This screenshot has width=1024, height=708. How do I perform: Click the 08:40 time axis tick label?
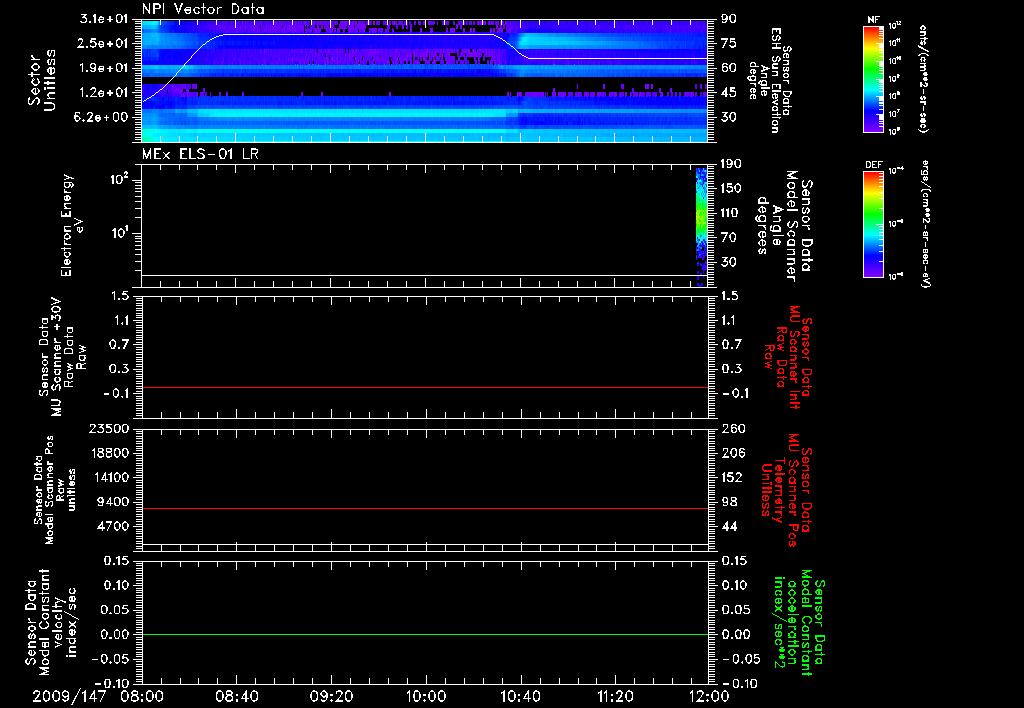238,695
